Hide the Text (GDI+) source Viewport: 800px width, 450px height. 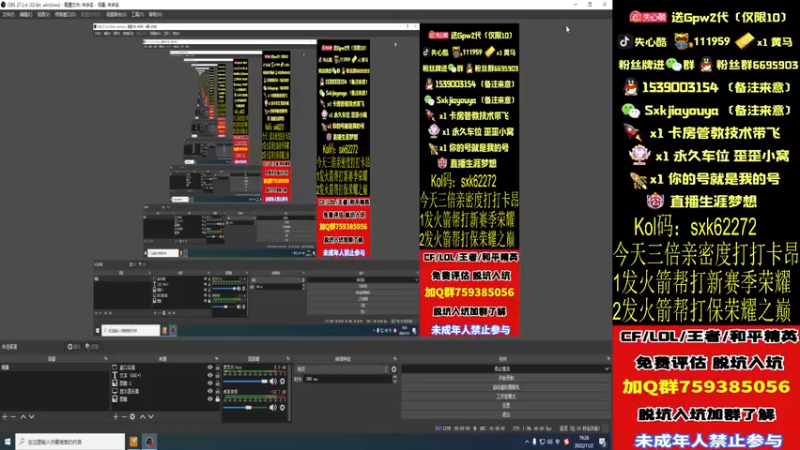click(210, 375)
